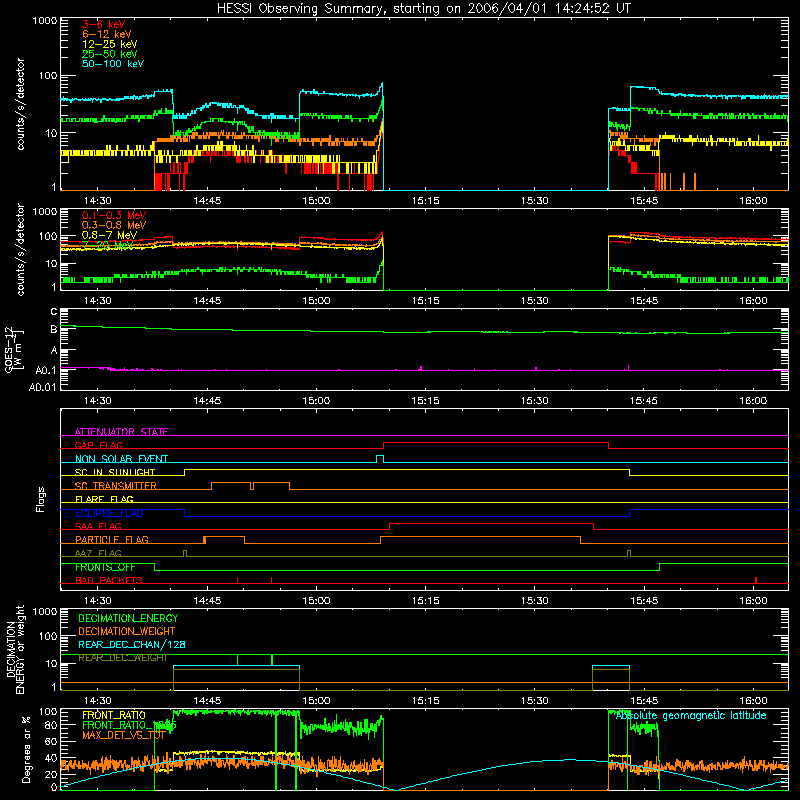The image size is (800, 800).
Task: Click the "Degrees or %" axis title
Action: (27, 749)
